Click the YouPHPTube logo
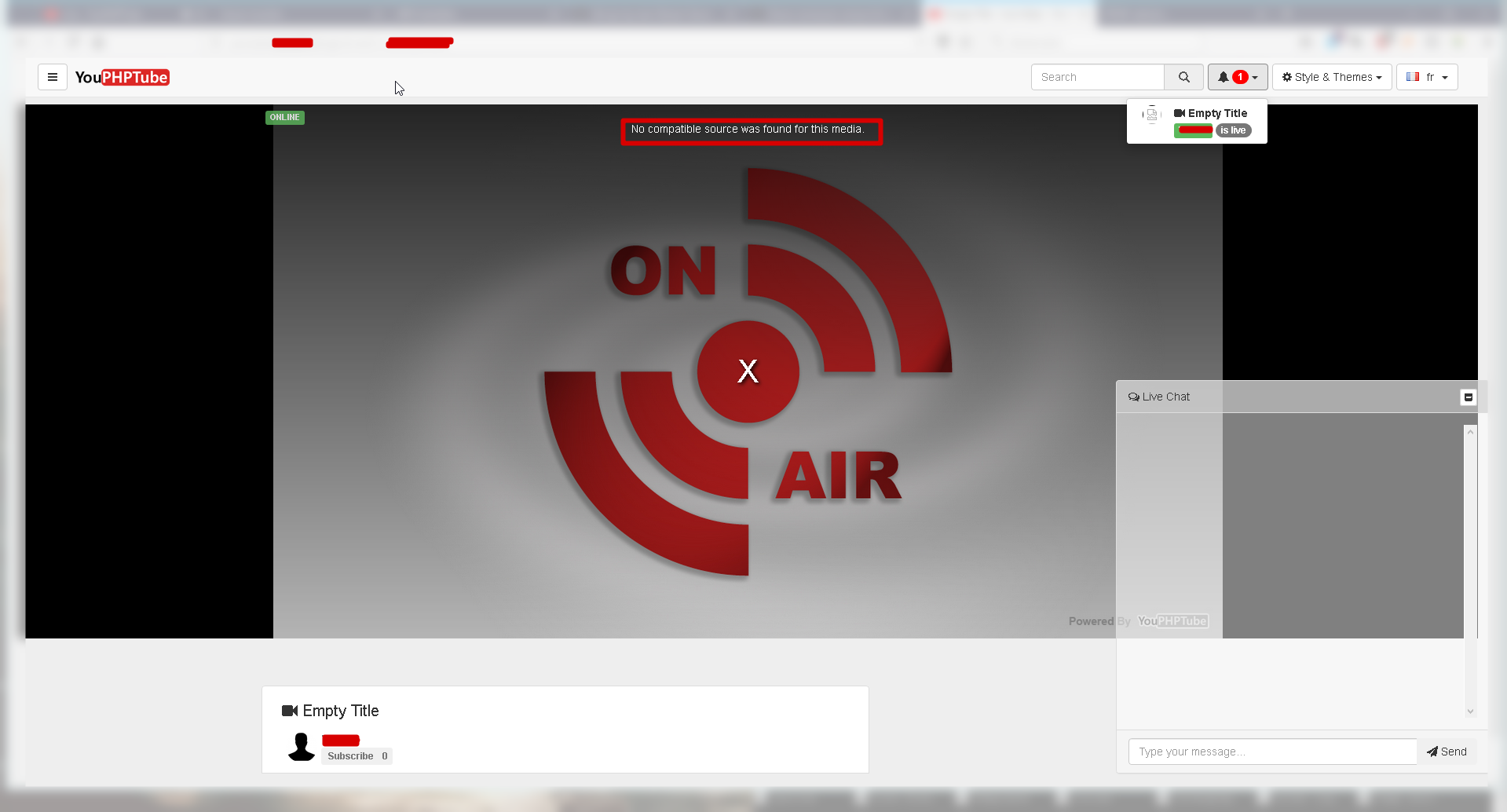 click(122, 77)
